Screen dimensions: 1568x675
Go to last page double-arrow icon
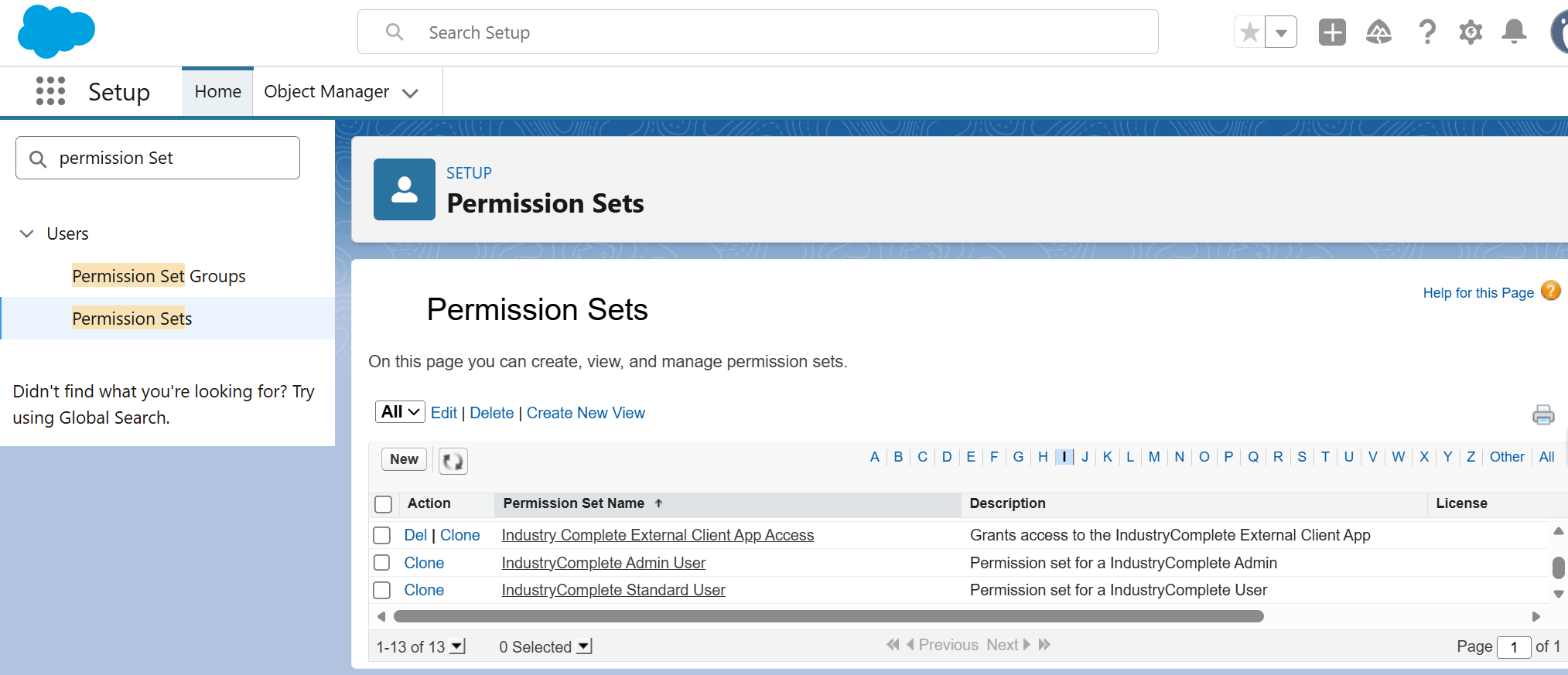(1044, 644)
